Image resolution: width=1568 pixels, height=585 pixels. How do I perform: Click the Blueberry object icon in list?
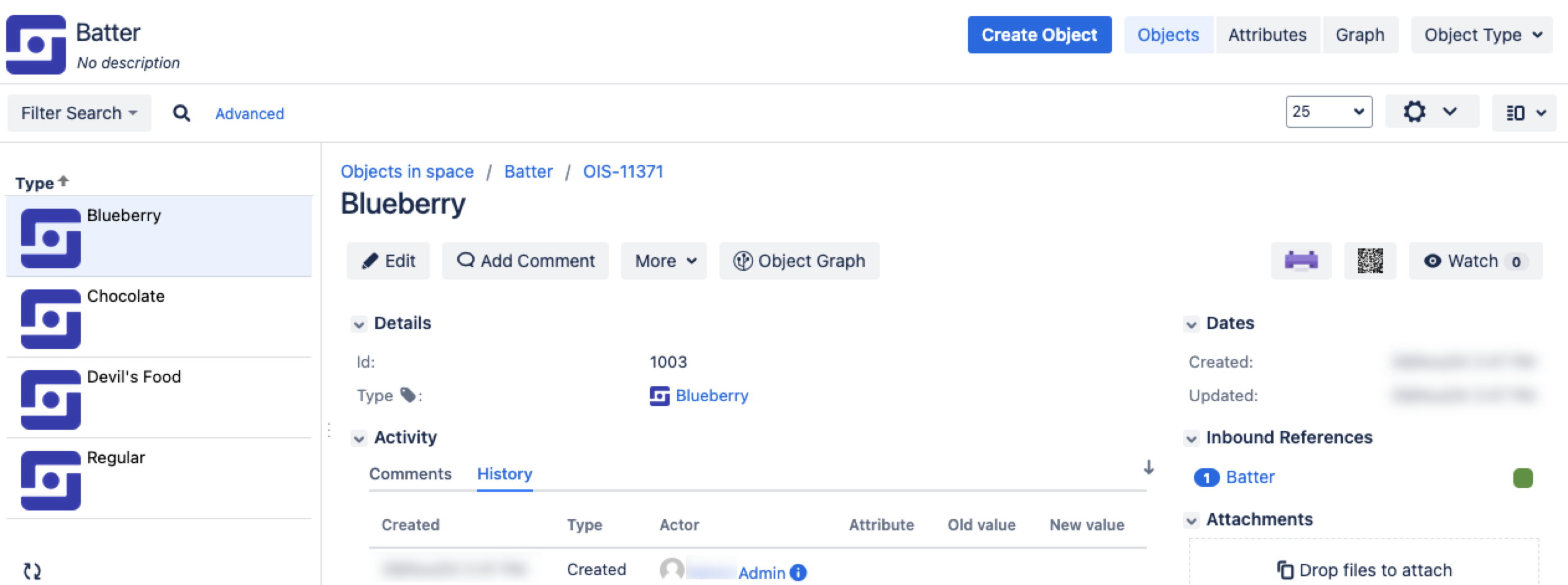click(51, 238)
